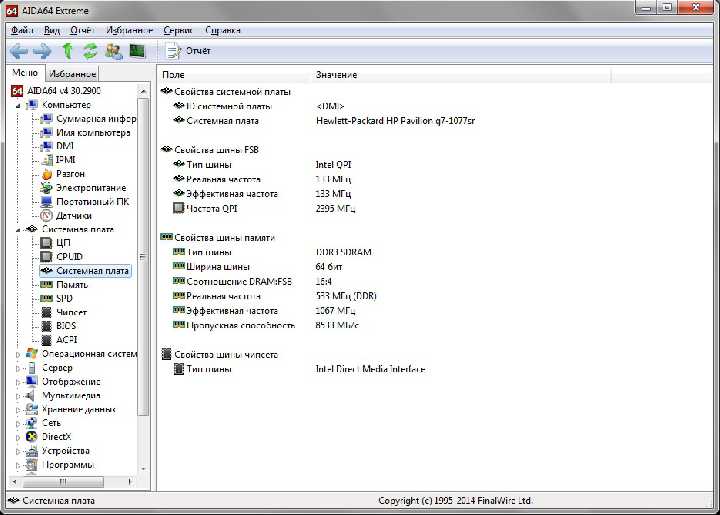Click the green up arrow toolbar icon
The image size is (720, 515).
click(68, 51)
